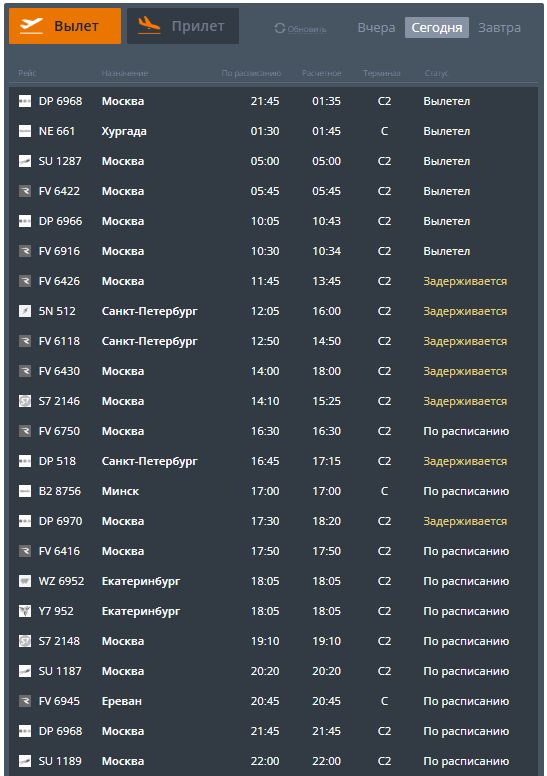Sort by Расчетное column header
Image resolution: width=547 pixels, height=776 pixels.
pyautogui.click(x=321, y=73)
